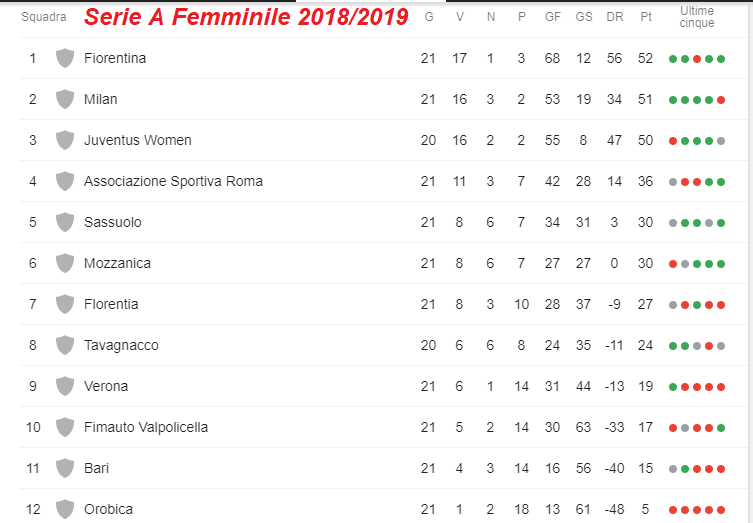Click the Serie A Femminile 2018/2019 title
This screenshot has width=753, height=523.
tap(246, 17)
